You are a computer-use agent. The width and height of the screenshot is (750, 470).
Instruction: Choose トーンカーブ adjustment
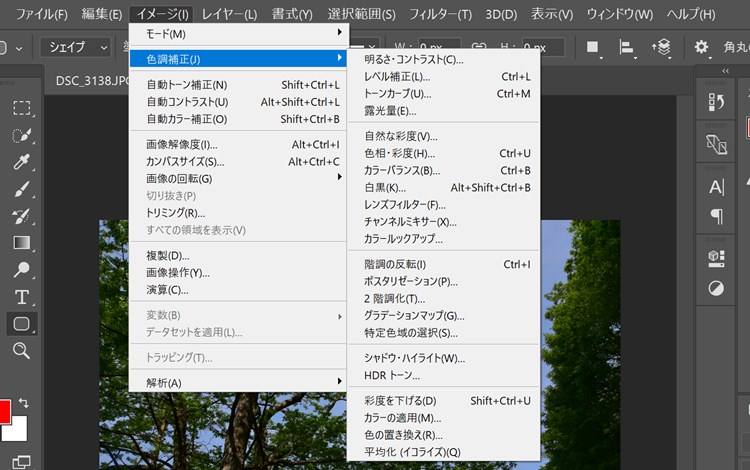coord(445,94)
